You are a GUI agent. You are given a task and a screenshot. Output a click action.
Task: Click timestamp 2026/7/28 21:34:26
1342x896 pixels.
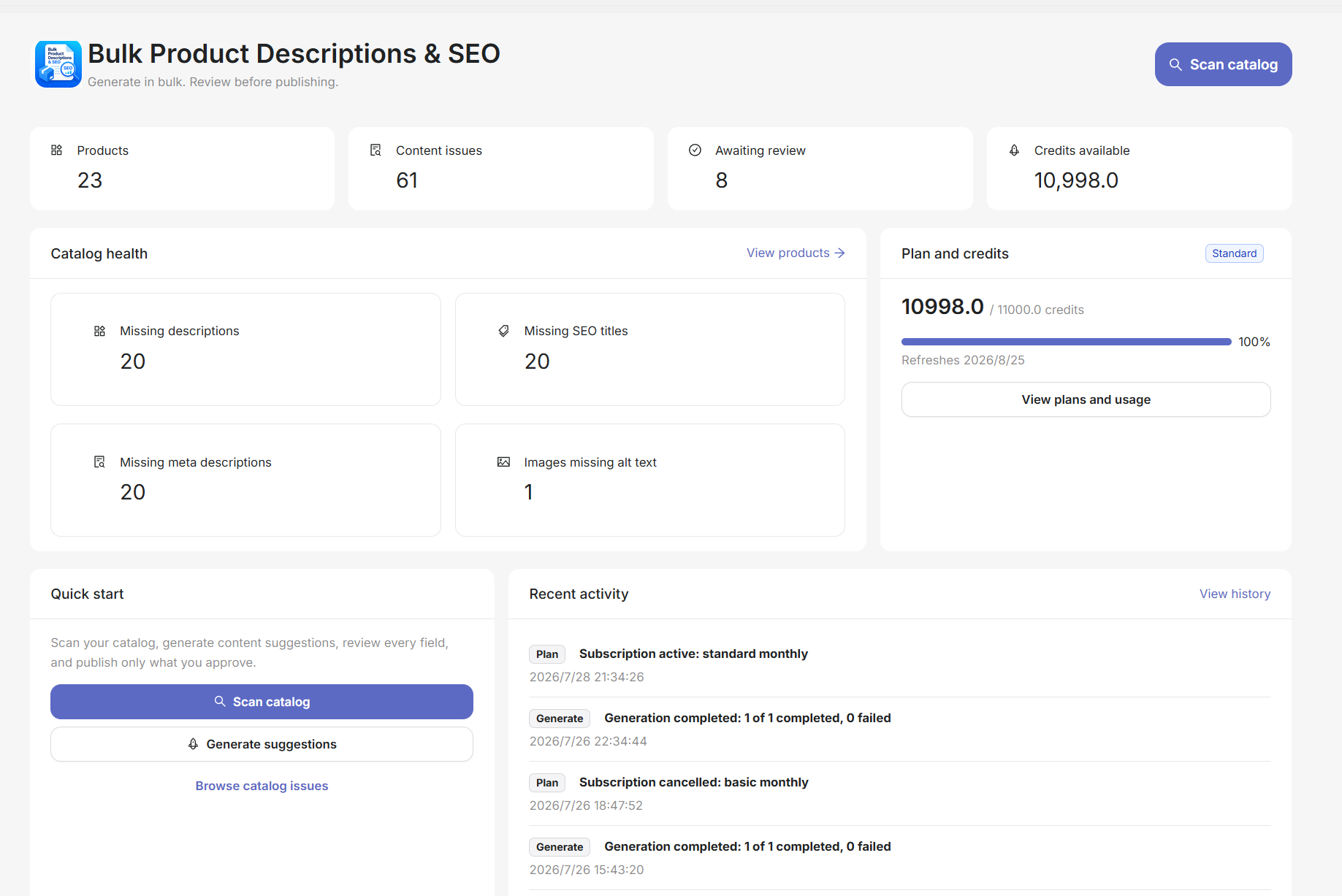(587, 677)
